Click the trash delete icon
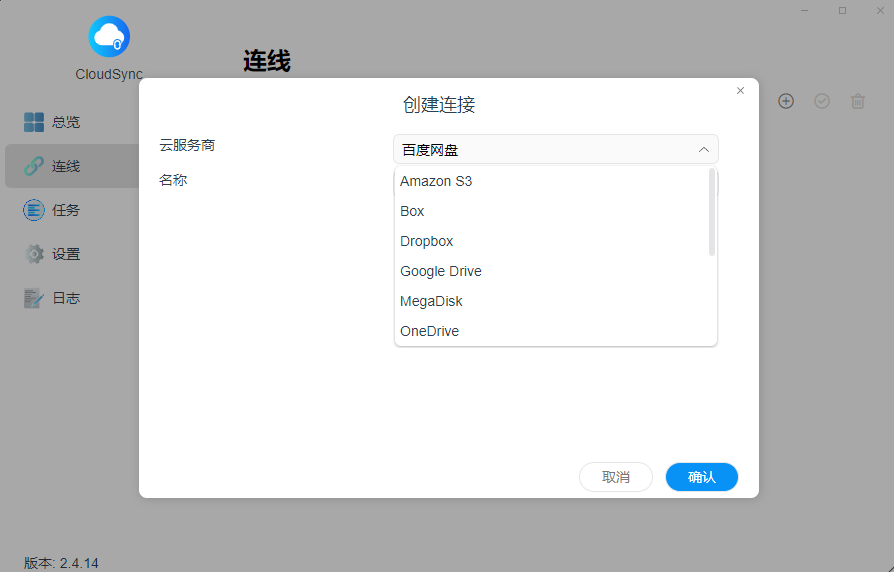 pos(858,101)
